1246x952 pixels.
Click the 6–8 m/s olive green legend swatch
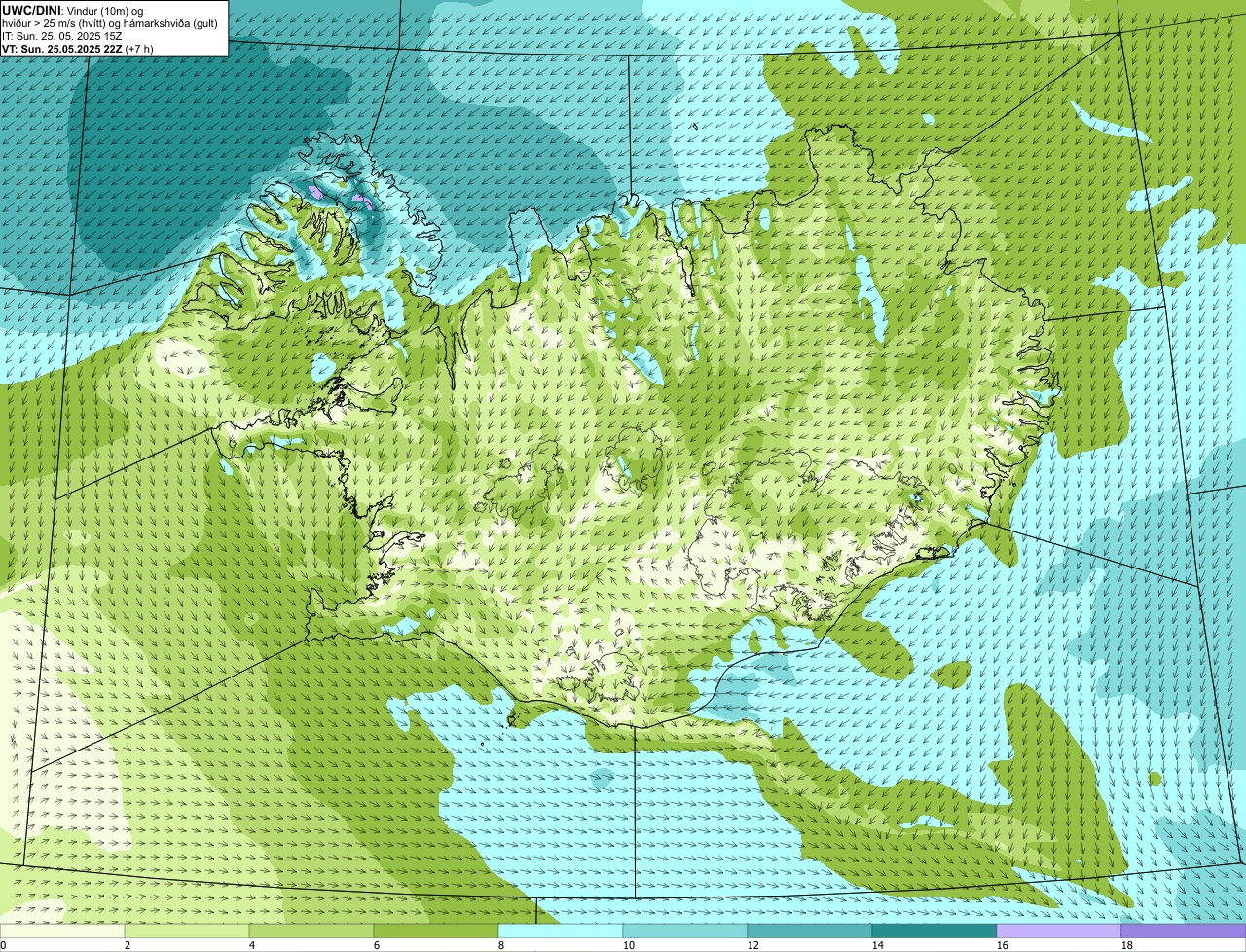[x=436, y=931]
